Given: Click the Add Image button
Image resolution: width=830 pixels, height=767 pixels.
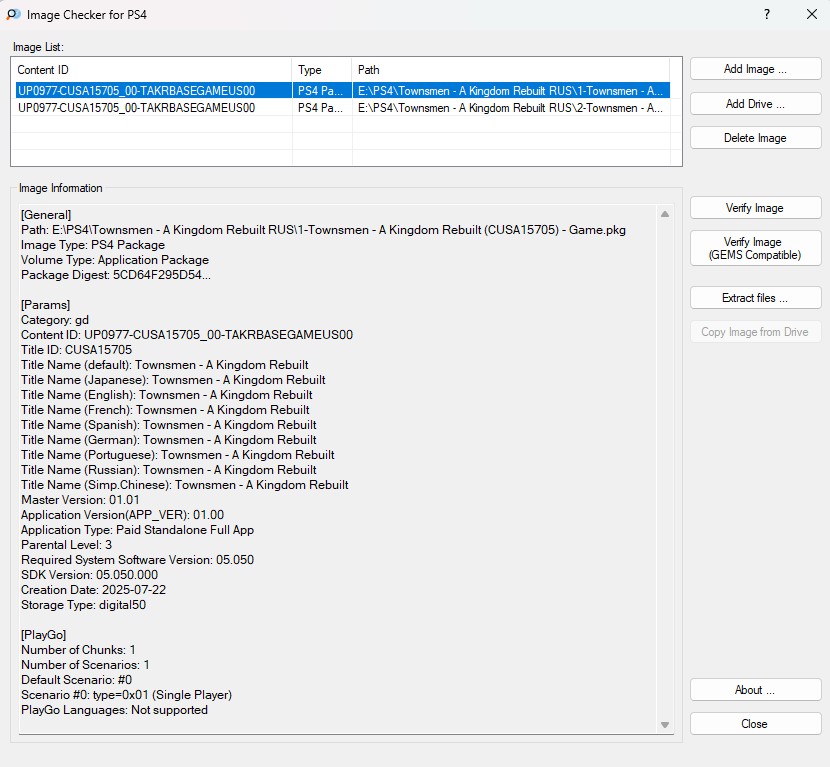Looking at the screenshot, I should pos(755,69).
